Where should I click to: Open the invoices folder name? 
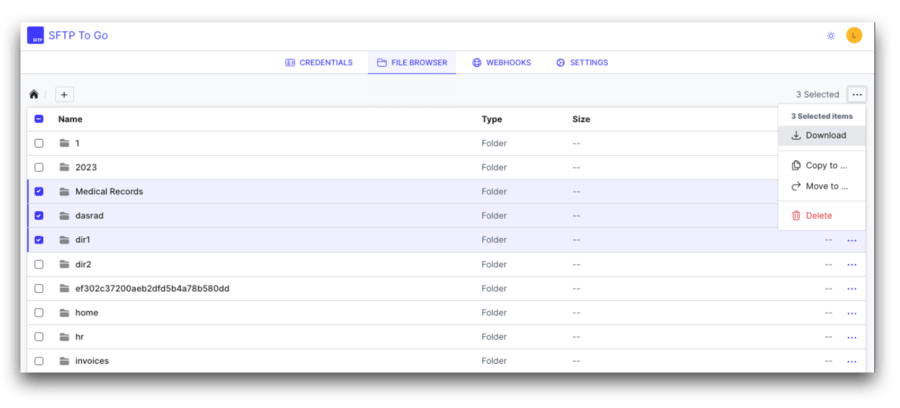[92, 361]
